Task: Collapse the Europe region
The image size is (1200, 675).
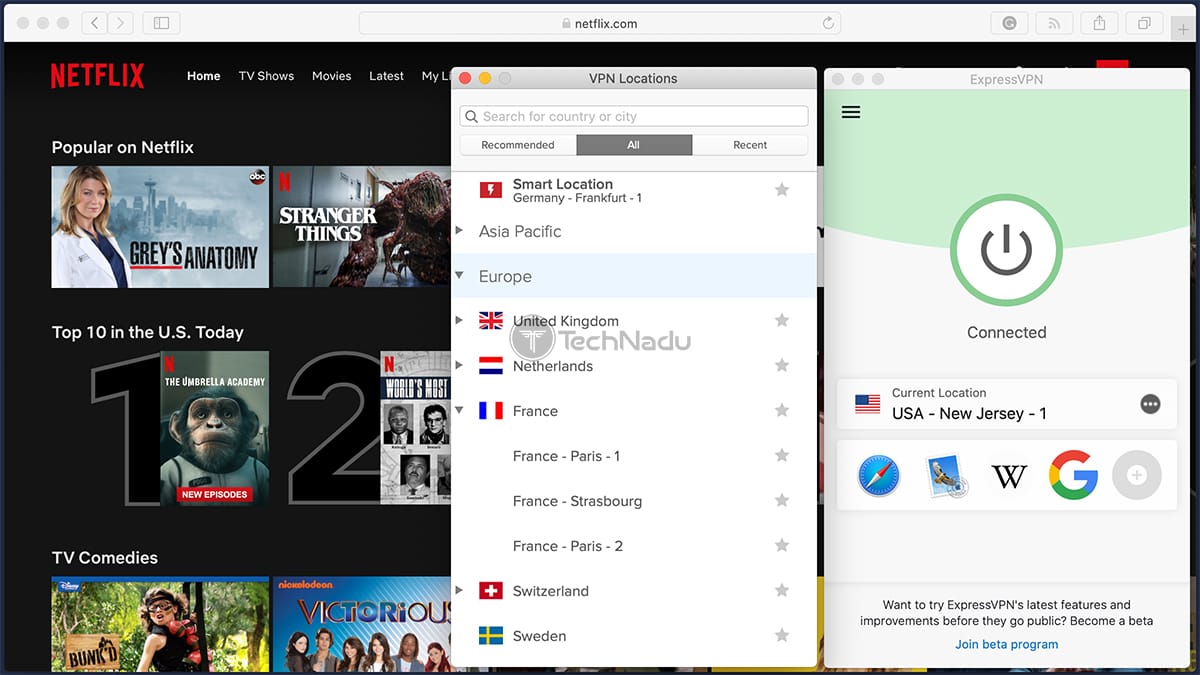Action: tap(459, 276)
